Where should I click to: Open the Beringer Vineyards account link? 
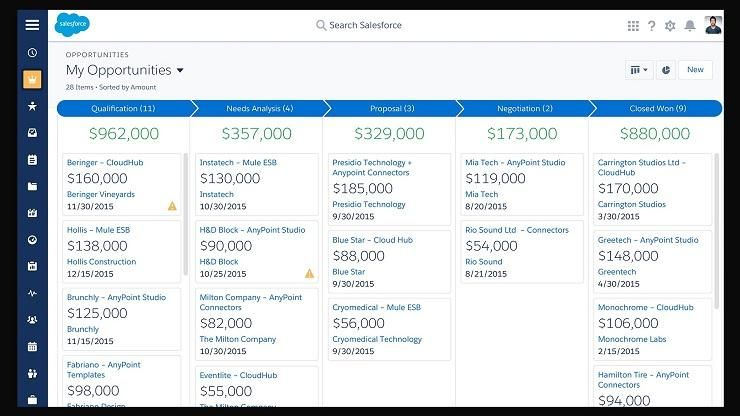(101, 194)
